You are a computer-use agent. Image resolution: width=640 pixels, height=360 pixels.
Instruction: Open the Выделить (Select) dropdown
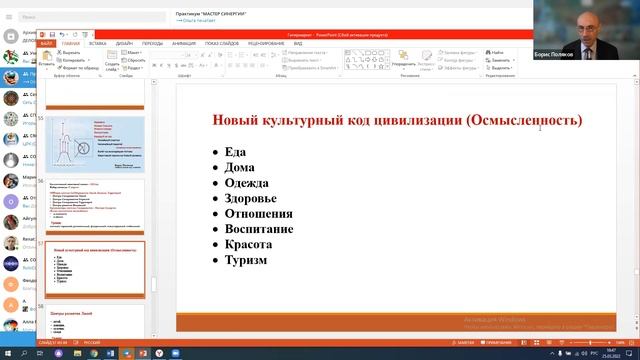click(x=499, y=68)
